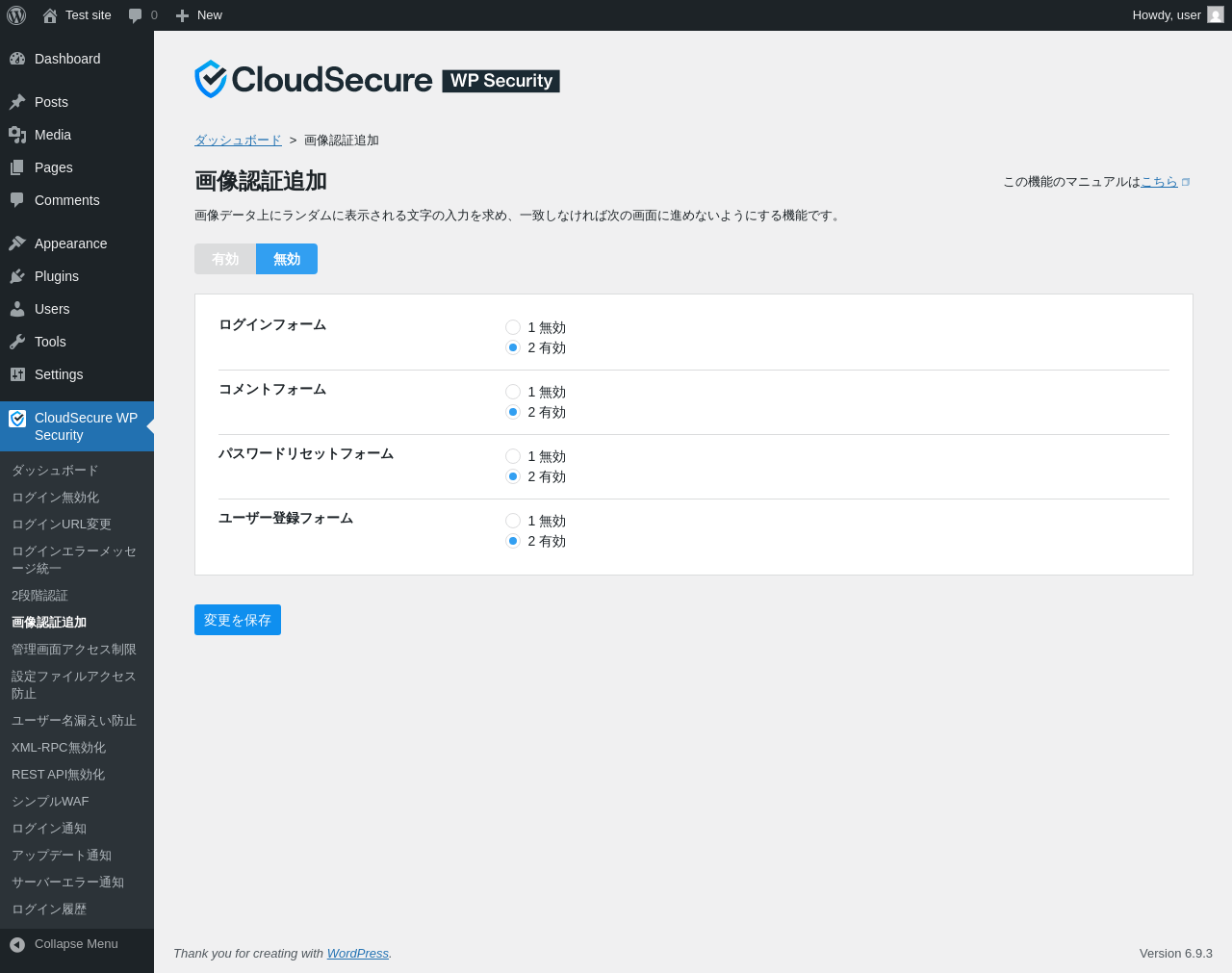Viewport: 1232px width, 973px height.
Task: Open Plugins via the plug icon
Action: [x=17, y=276]
